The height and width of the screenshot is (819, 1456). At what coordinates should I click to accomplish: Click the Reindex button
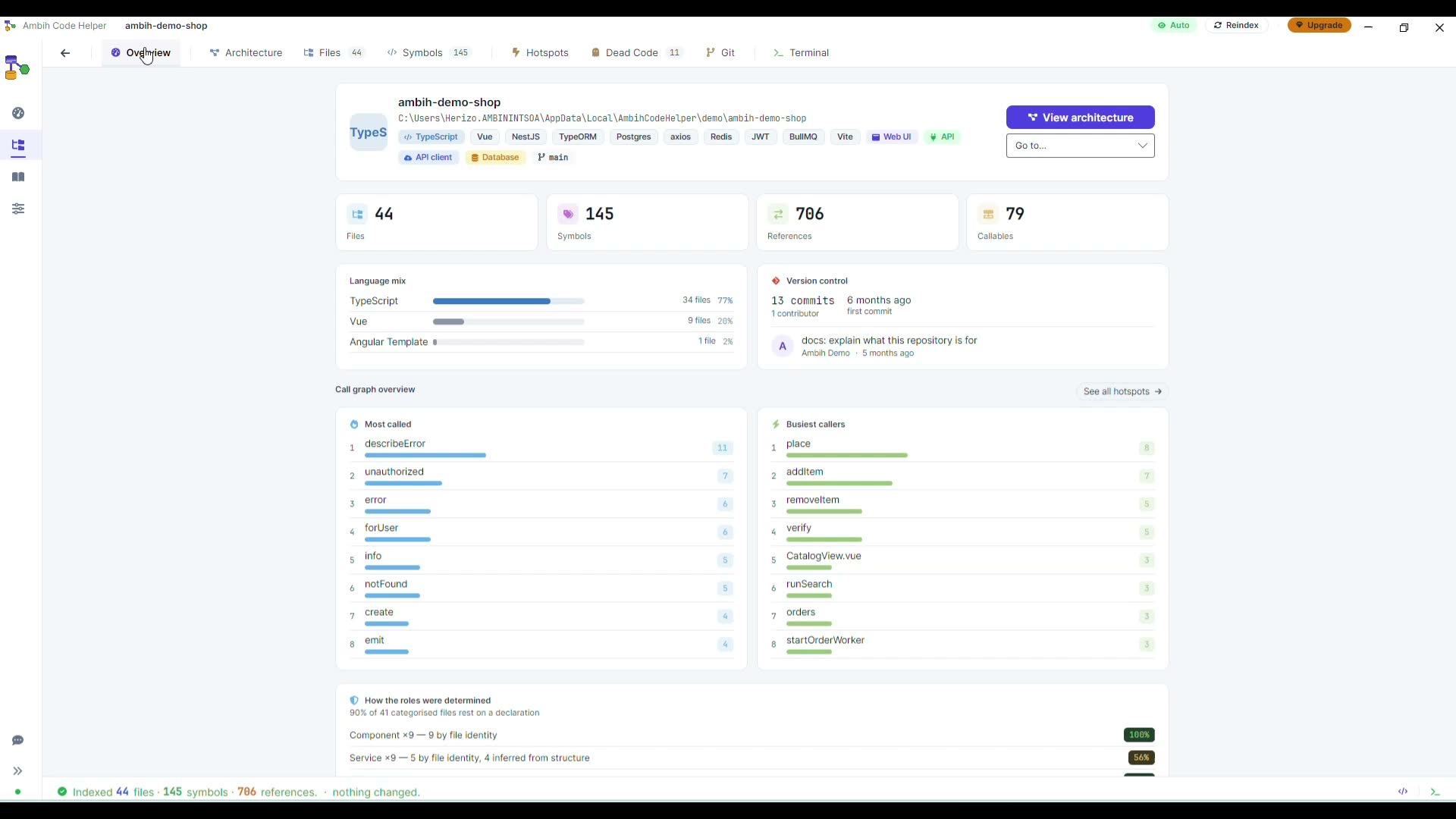pyautogui.click(x=1236, y=26)
